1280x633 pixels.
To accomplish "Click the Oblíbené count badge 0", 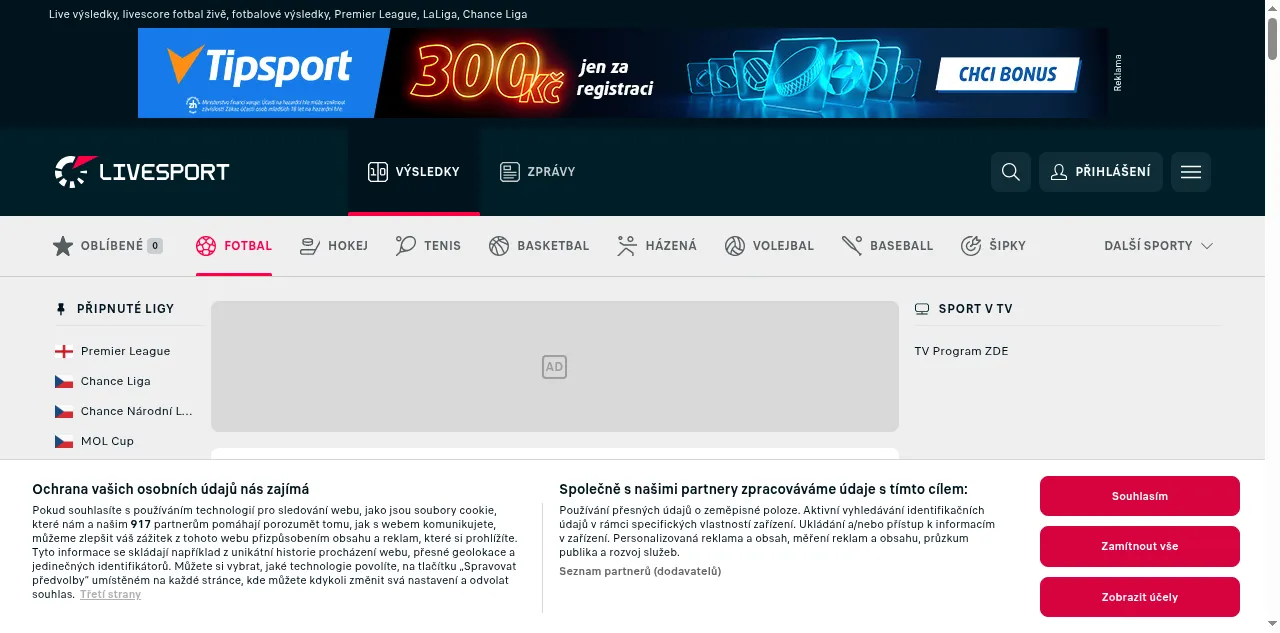I will [155, 246].
